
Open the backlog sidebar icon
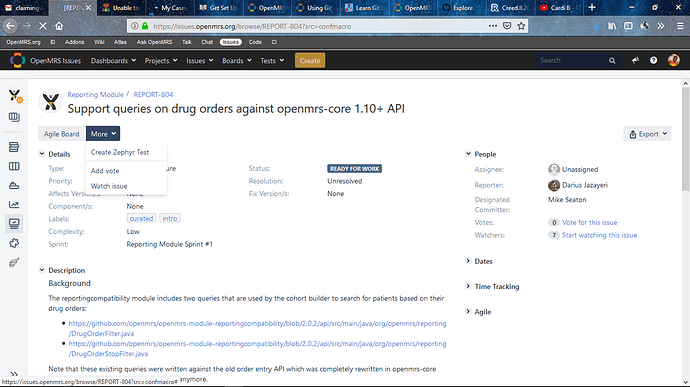point(14,147)
